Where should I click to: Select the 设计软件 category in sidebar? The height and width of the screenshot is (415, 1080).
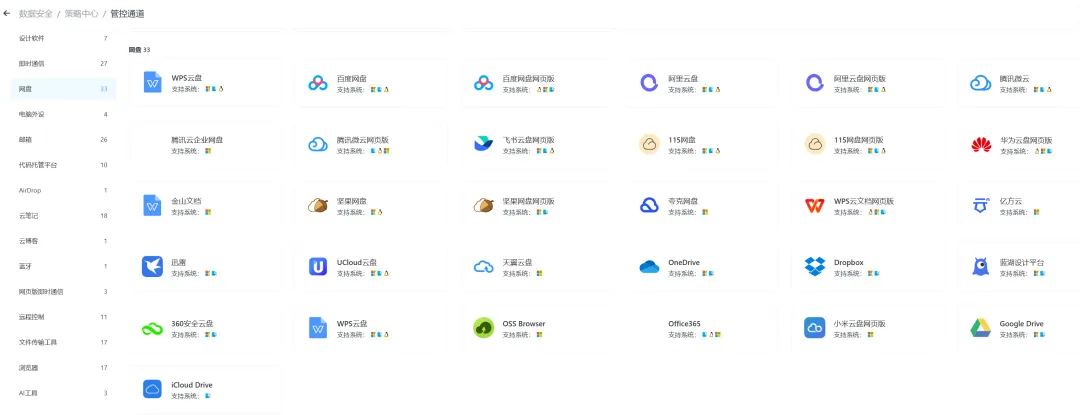63,38
